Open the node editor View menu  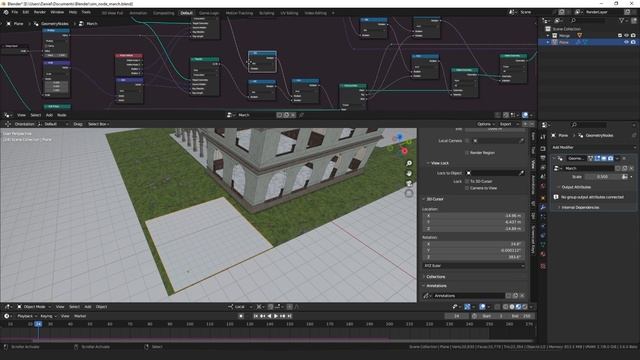pyautogui.click(x=21, y=115)
